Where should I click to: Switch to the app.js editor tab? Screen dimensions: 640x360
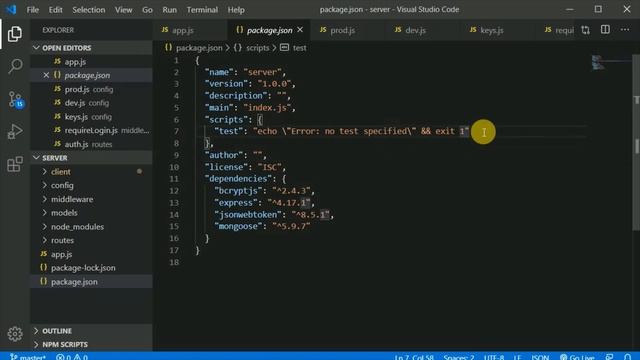click(x=190, y=30)
